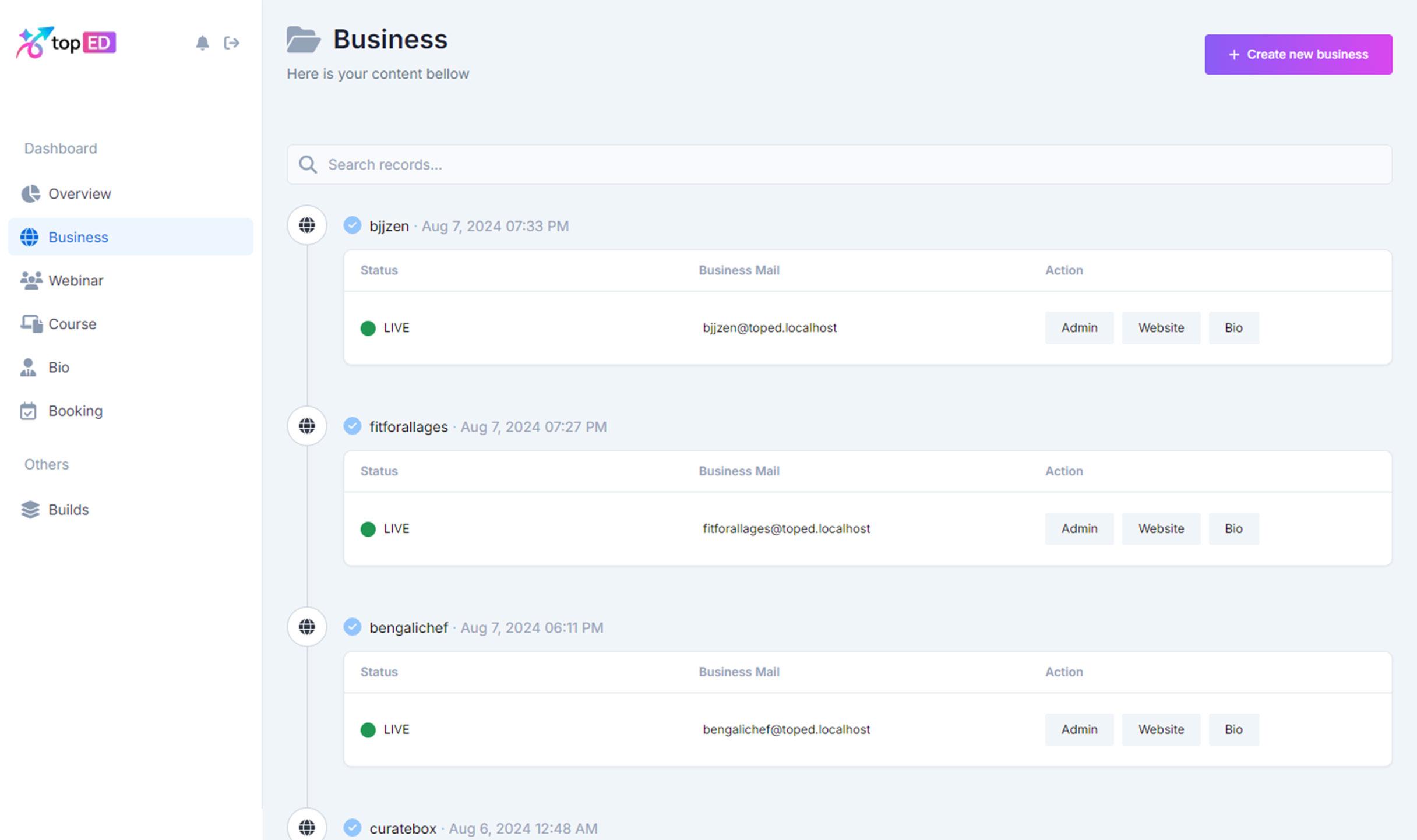Open Bio action for bengalichef
Screen dimensions: 1417x840
tap(1233, 730)
